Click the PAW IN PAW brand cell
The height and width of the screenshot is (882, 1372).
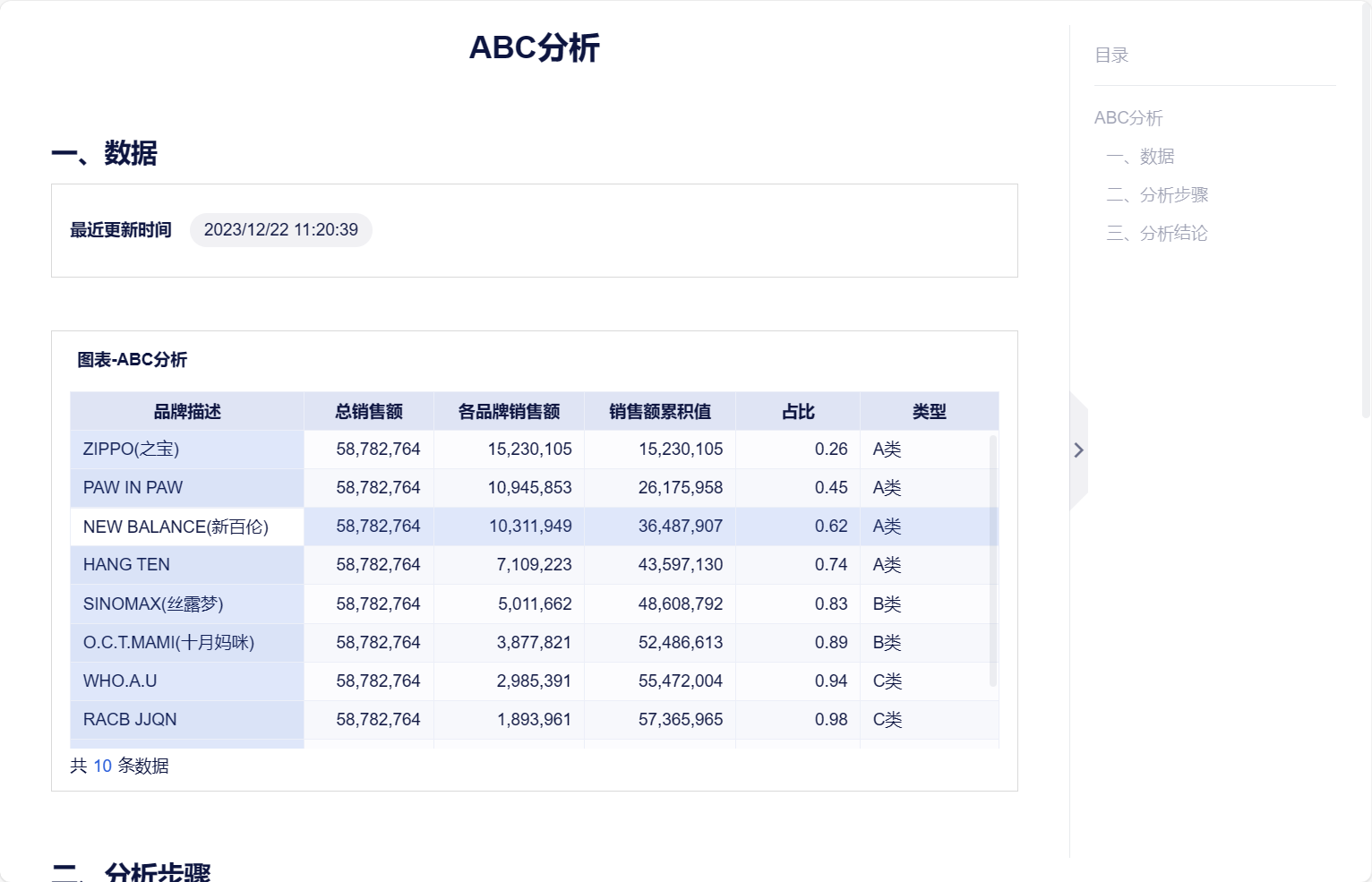pyautogui.click(x=133, y=488)
